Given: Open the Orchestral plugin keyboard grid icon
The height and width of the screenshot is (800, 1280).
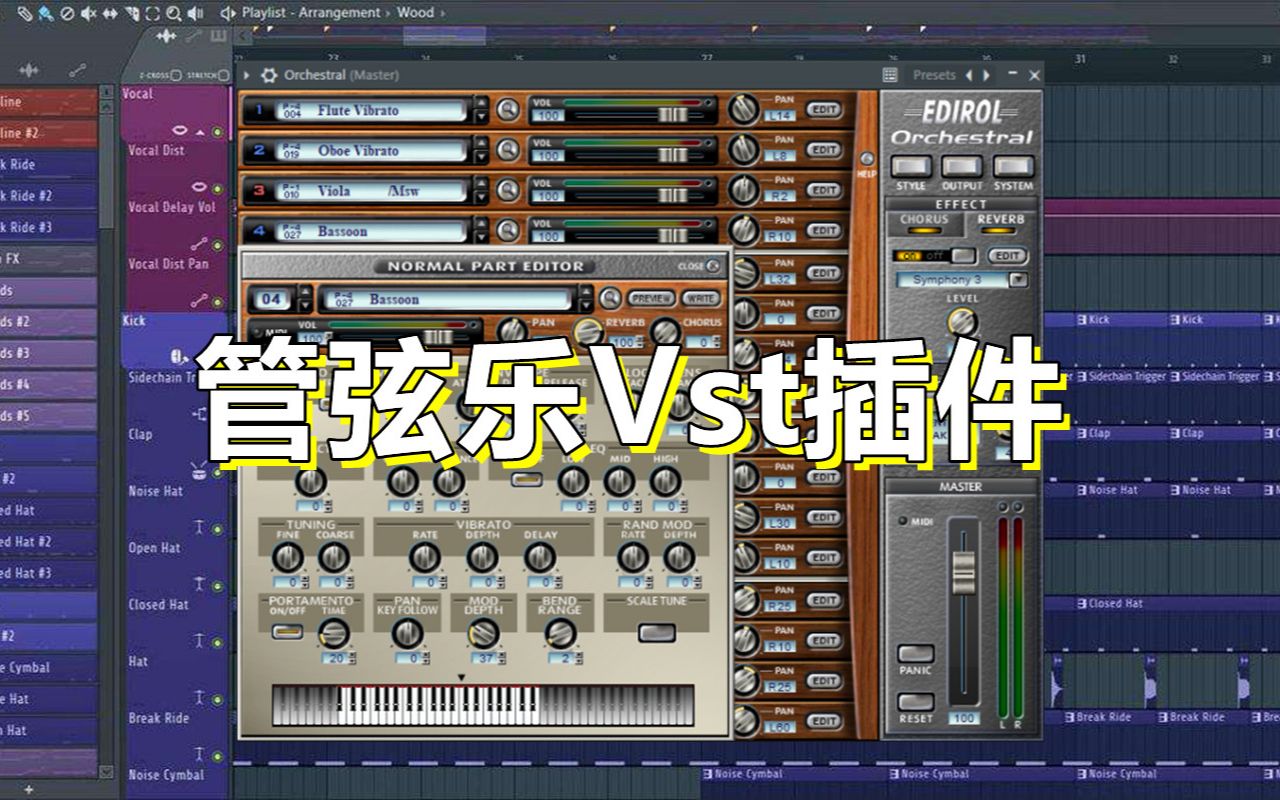Looking at the screenshot, I should [x=890, y=75].
